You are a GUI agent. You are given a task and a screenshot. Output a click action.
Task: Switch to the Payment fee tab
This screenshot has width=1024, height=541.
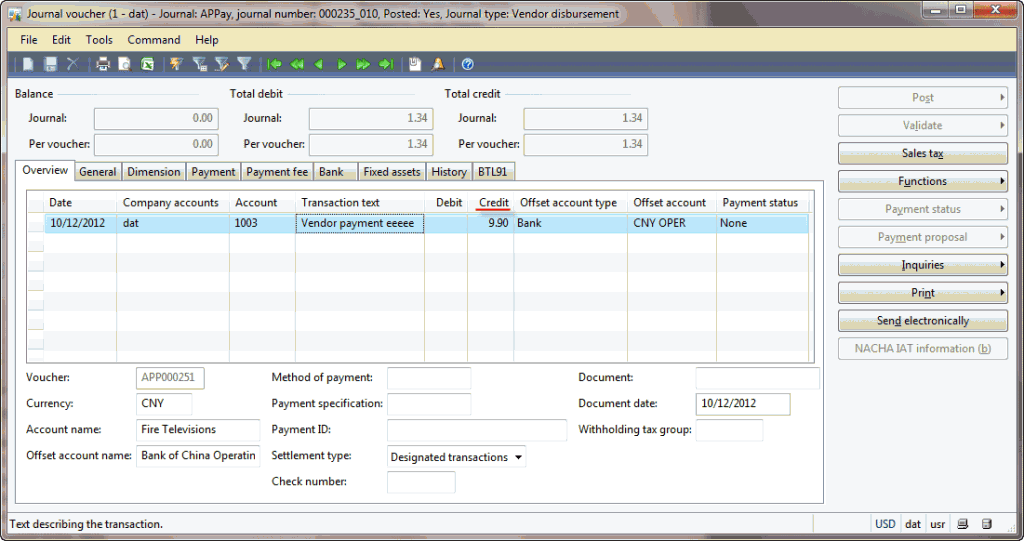[x=277, y=172]
